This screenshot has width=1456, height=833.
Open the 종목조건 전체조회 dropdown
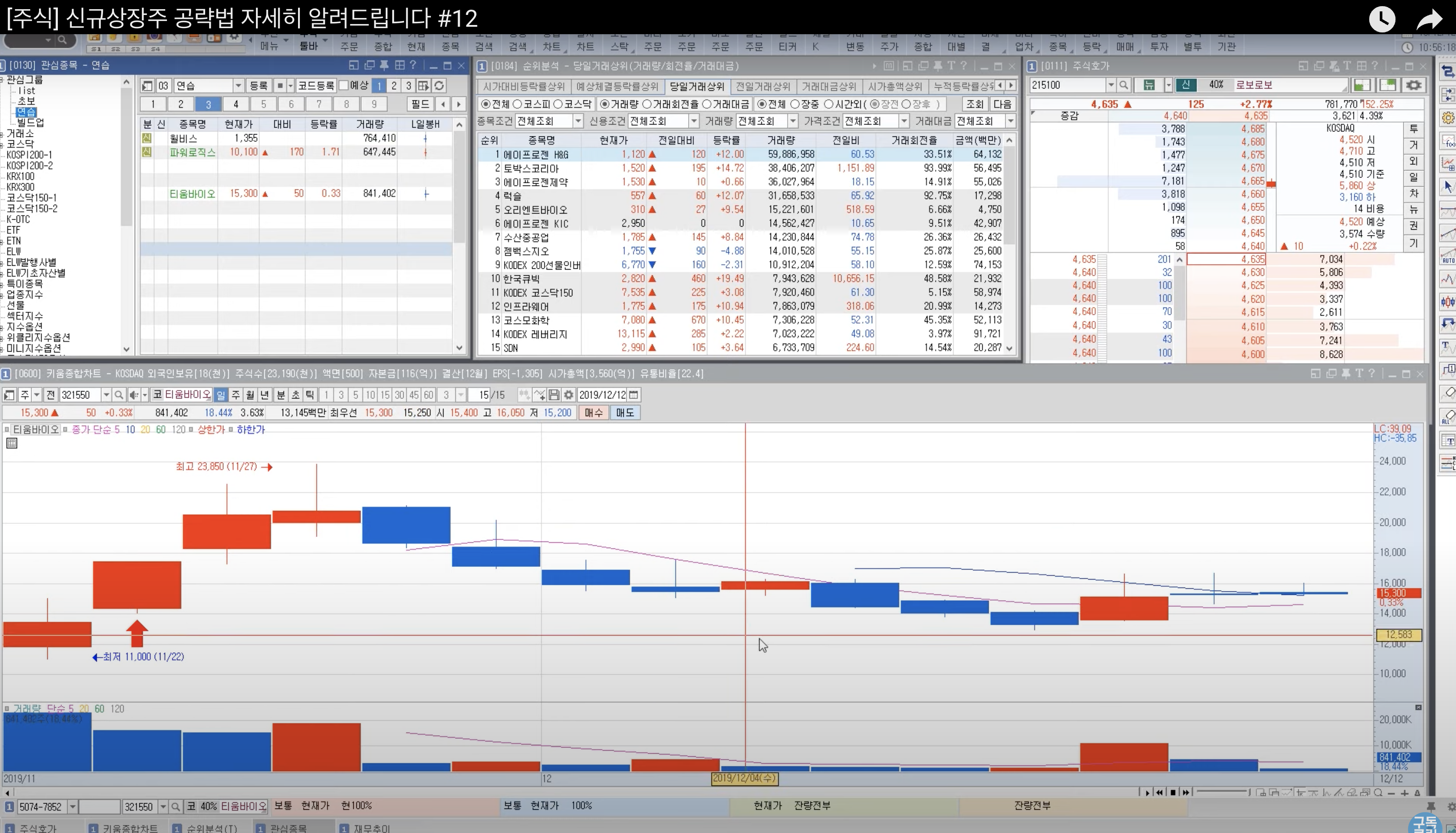click(x=578, y=121)
